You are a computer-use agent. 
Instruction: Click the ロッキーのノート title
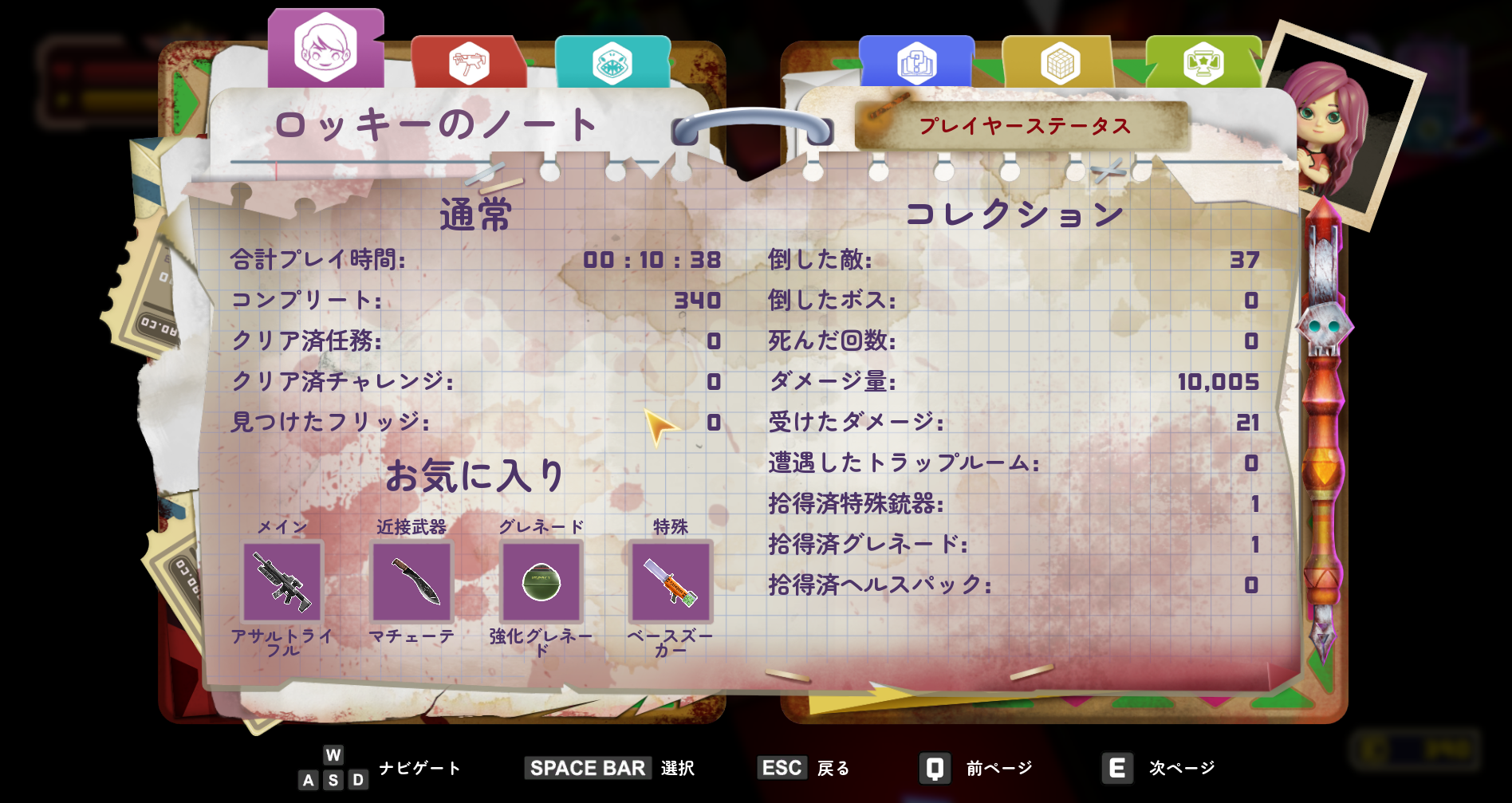[x=435, y=125]
